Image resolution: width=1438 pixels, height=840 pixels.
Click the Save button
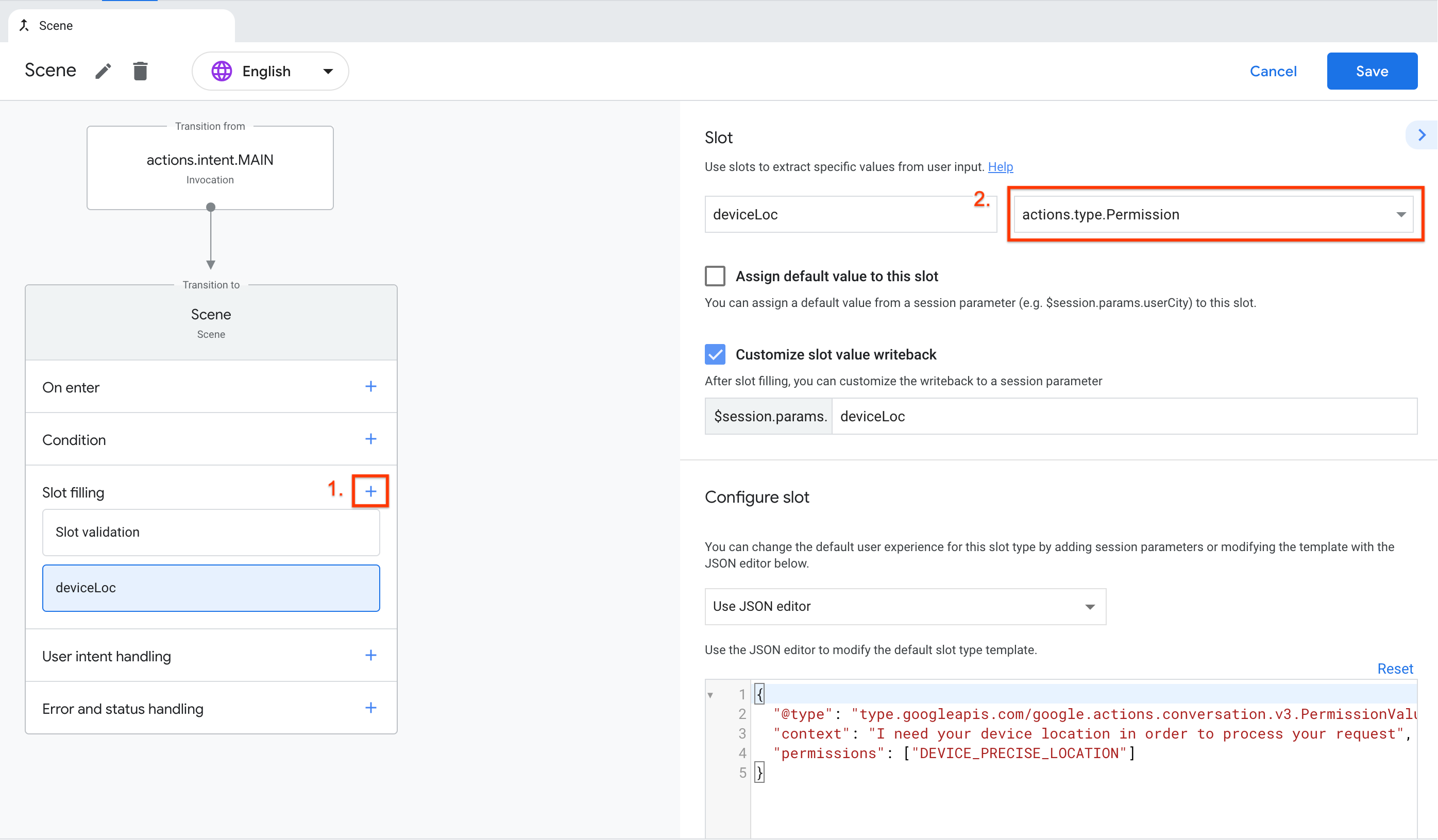1371,71
